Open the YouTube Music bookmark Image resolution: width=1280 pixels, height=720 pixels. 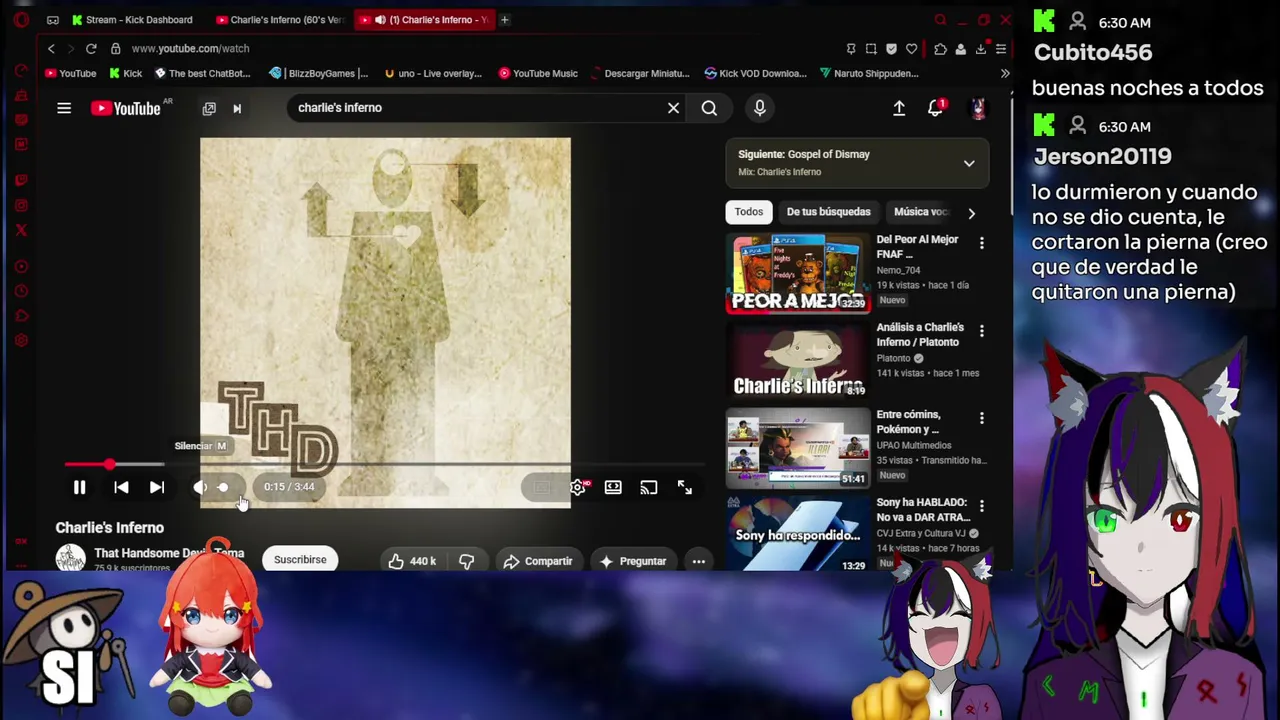(538, 73)
